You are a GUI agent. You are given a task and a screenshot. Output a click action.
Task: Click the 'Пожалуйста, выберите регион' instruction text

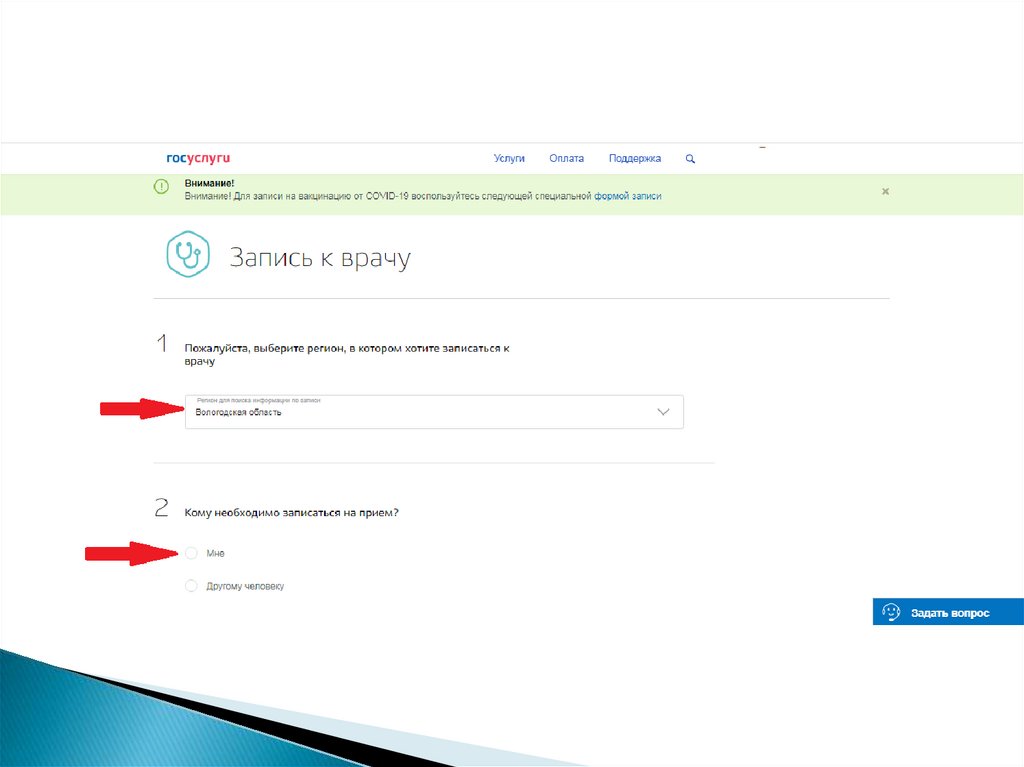[x=347, y=355]
